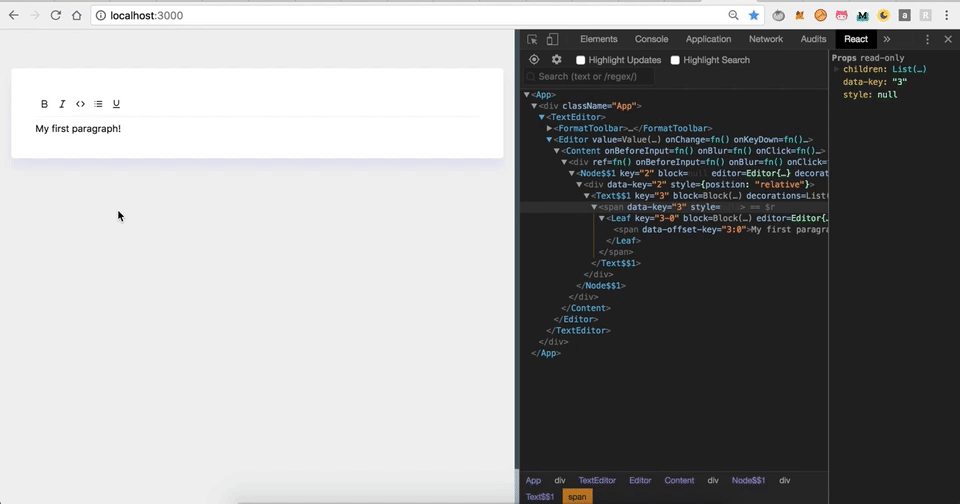Select Node$$1 in bottom breadcrumb
Screen dimensions: 960x504
pyautogui.click(x=748, y=481)
